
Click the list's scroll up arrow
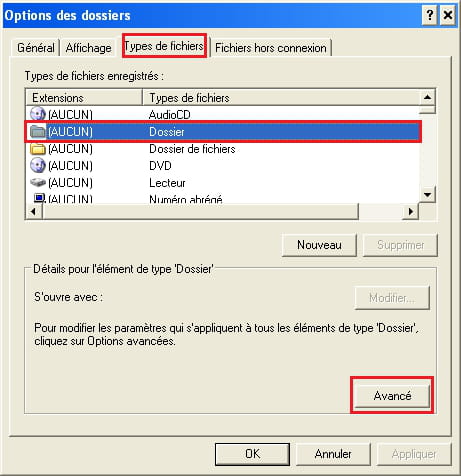(427, 98)
